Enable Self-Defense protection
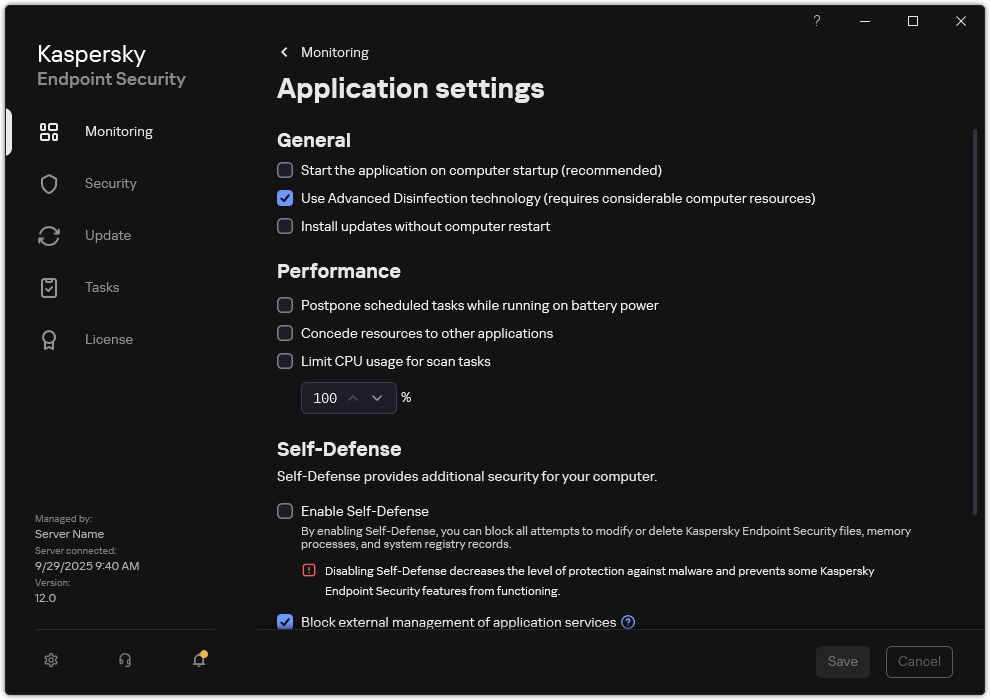 click(285, 511)
